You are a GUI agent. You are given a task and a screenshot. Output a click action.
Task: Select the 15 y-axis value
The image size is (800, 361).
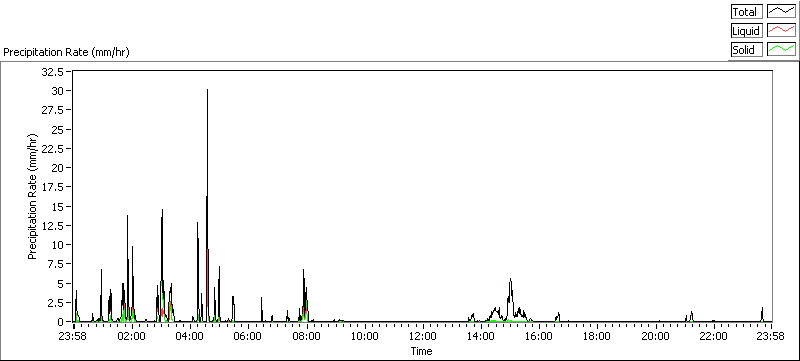pos(58,207)
